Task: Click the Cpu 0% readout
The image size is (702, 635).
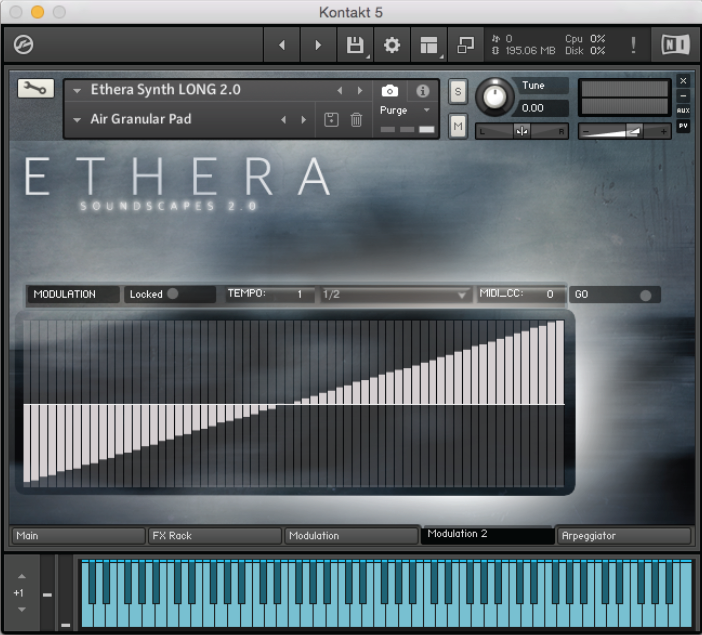Action: (585, 39)
